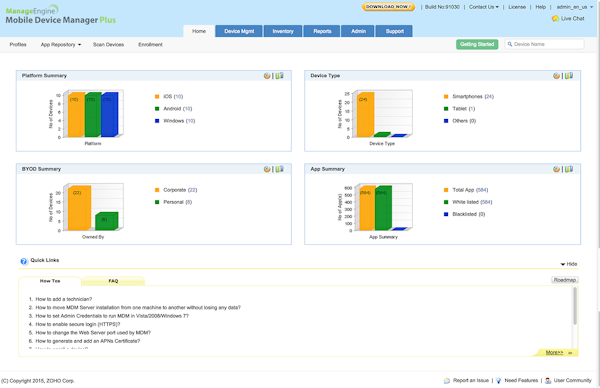Open the App Repository dropdown
Viewport: 600px width, 388px height.
[61, 45]
